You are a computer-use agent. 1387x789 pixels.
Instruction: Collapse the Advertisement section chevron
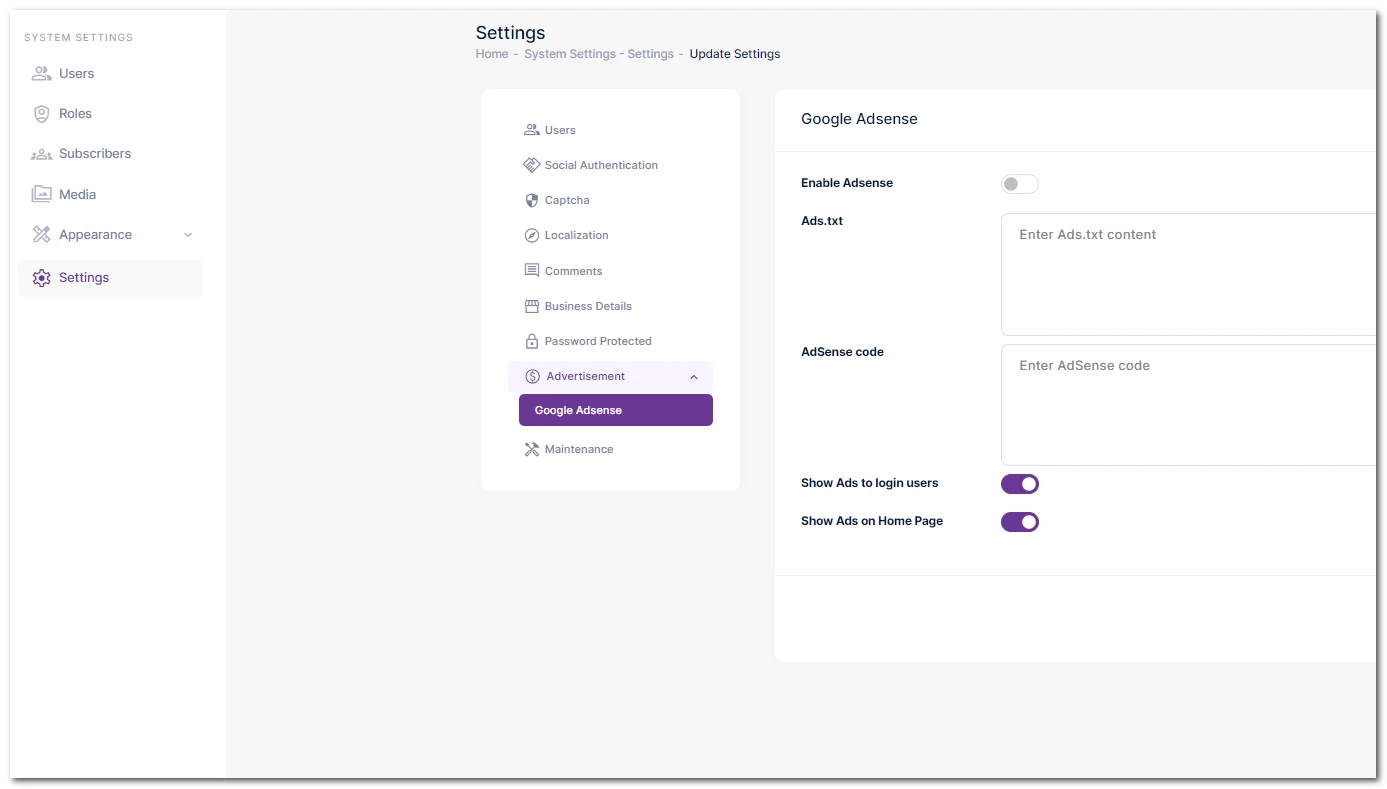(694, 377)
